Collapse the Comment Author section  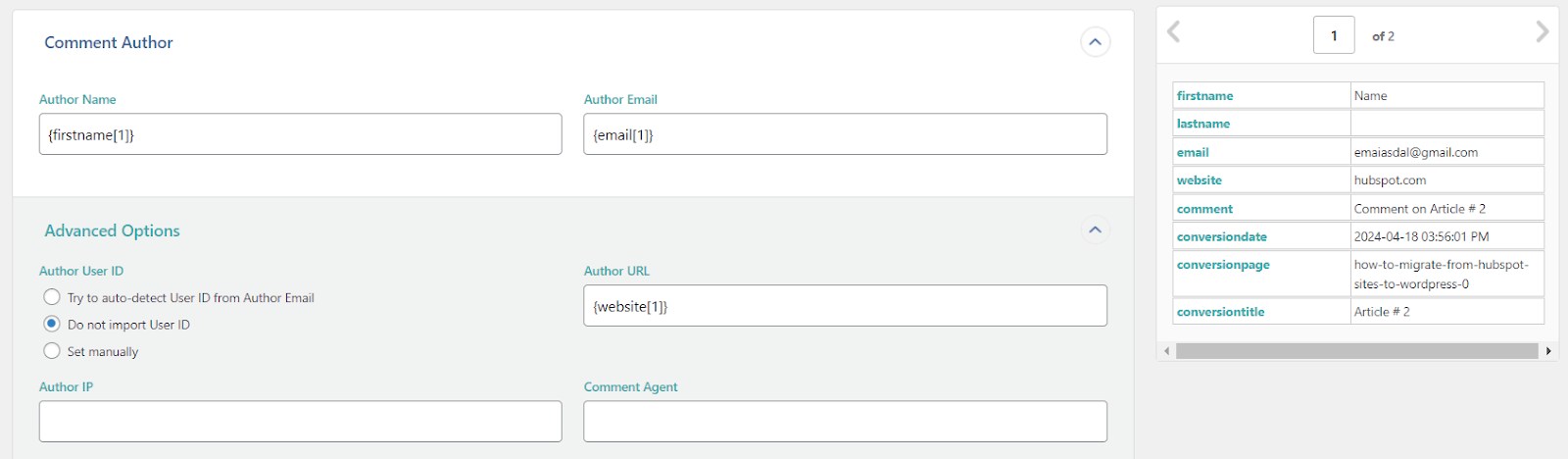[1095, 42]
